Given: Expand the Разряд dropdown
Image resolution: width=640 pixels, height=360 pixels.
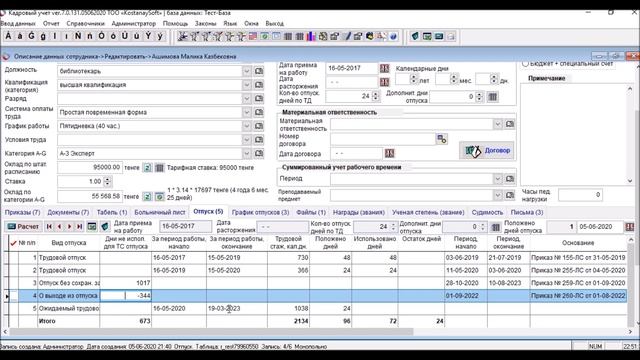Looking at the screenshot, I should (247, 99).
